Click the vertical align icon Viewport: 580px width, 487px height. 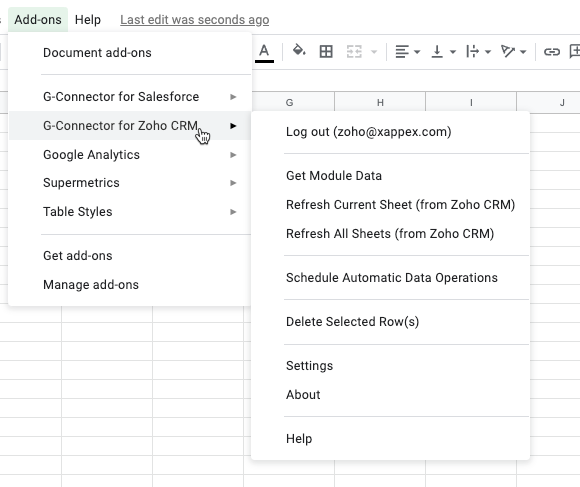437,52
